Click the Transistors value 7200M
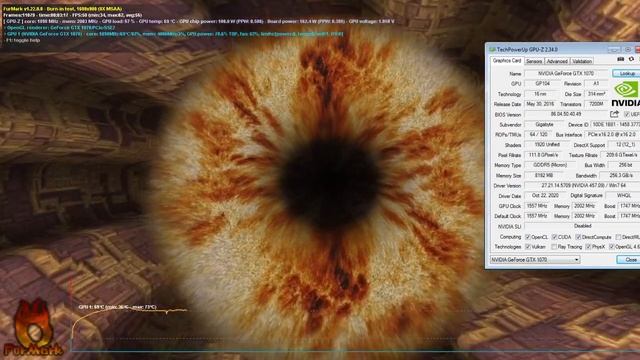This screenshot has width=640, height=360. tap(596, 104)
